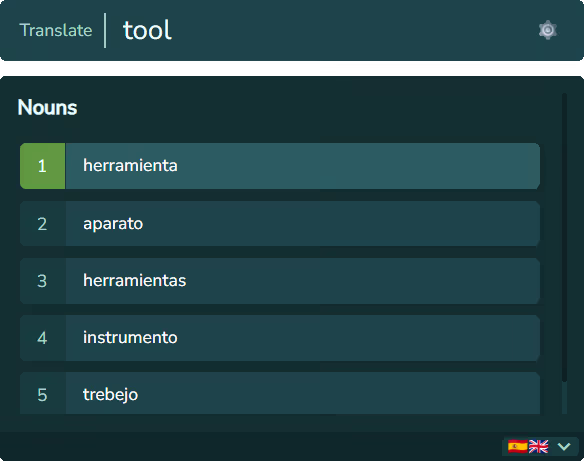Expand the language pair dropdown chevron

pyautogui.click(x=564, y=446)
